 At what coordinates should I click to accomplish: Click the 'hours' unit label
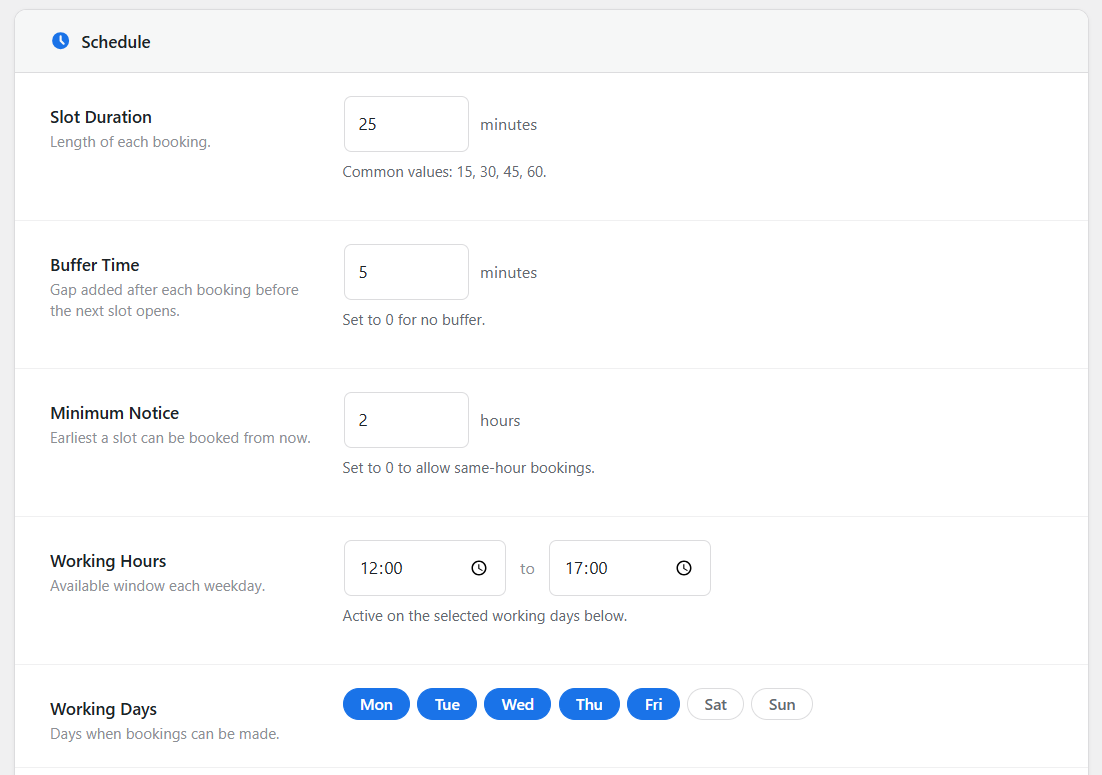pos(500,420)
